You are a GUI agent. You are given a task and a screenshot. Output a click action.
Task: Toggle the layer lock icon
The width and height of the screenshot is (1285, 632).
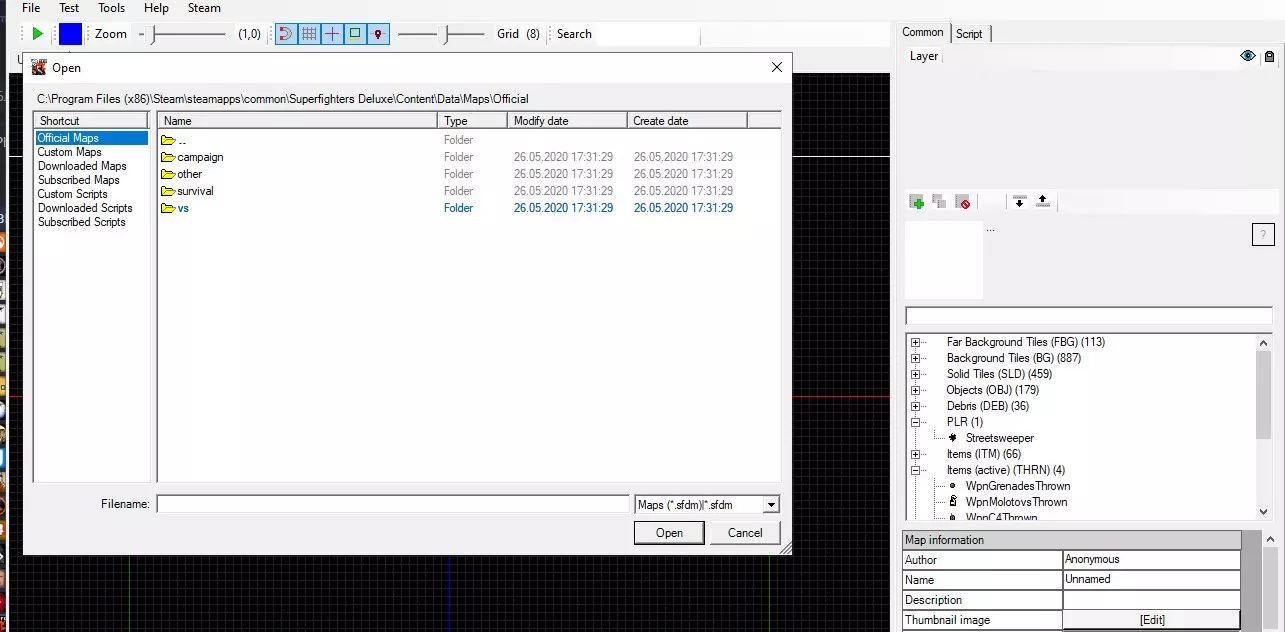1269,57
